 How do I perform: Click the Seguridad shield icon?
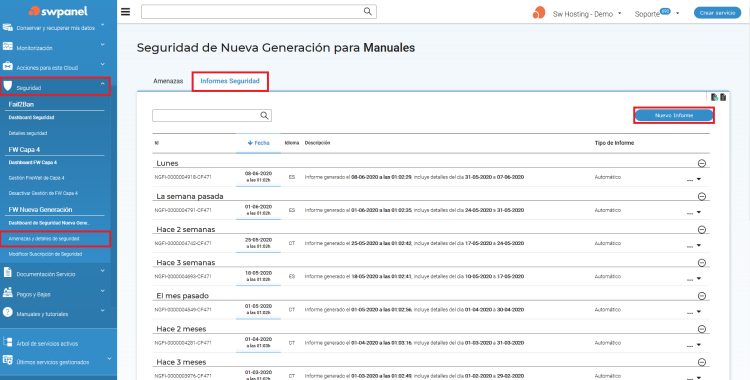click(8, 86)
